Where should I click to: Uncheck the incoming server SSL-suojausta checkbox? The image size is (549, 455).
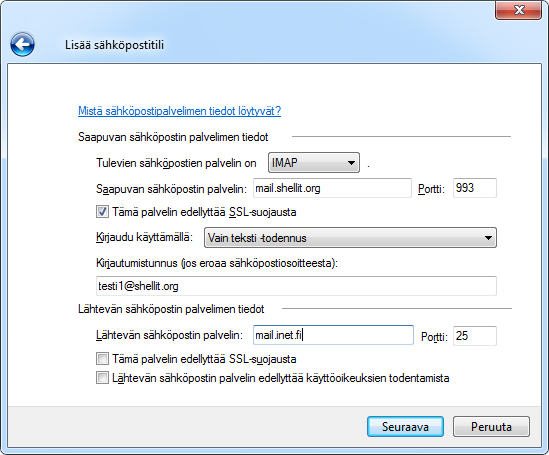click(102, 212)
